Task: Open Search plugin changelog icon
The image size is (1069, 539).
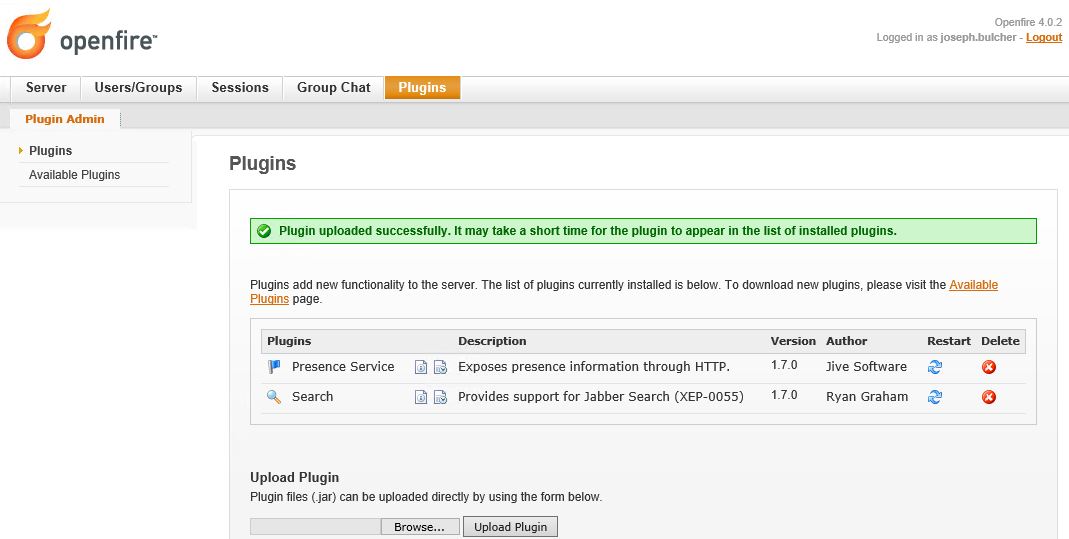Action: (x=440, y=397)
